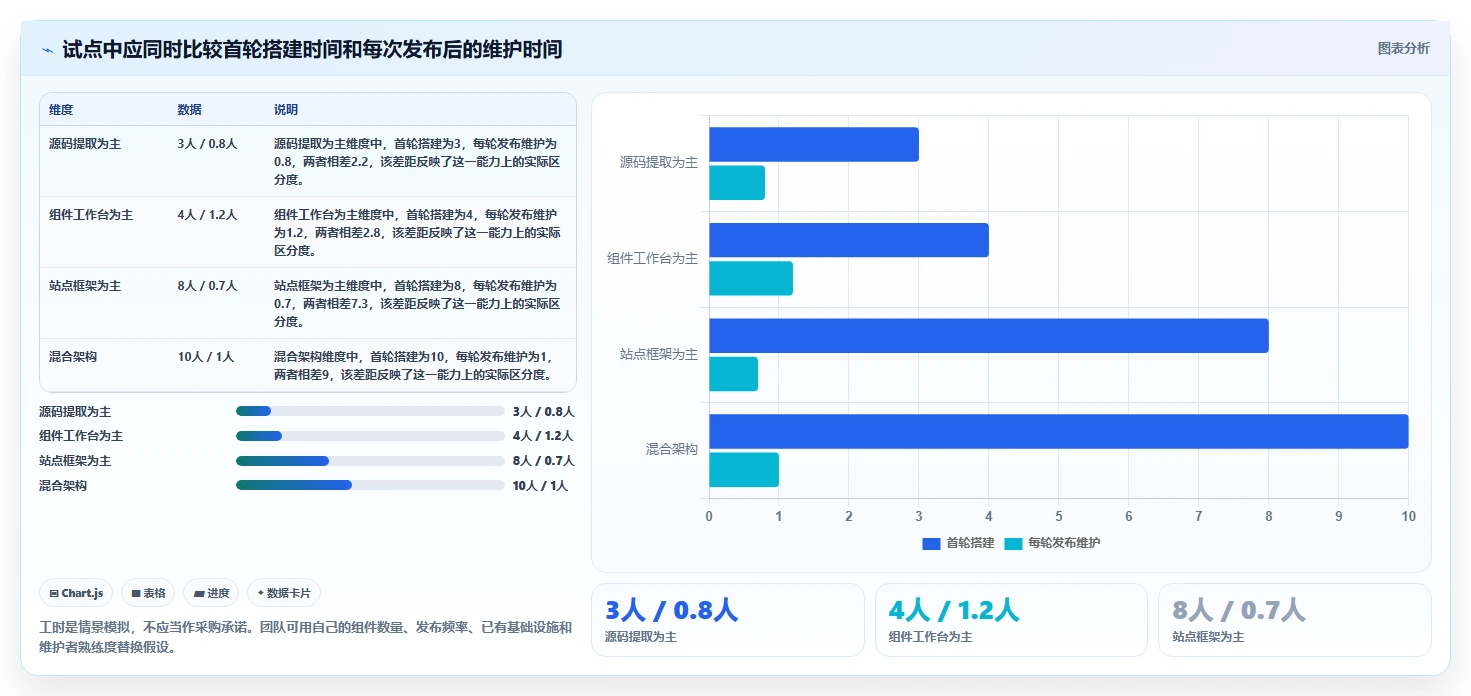Click the 组件工作台为主 progress bar

click(x=370, y=436)
